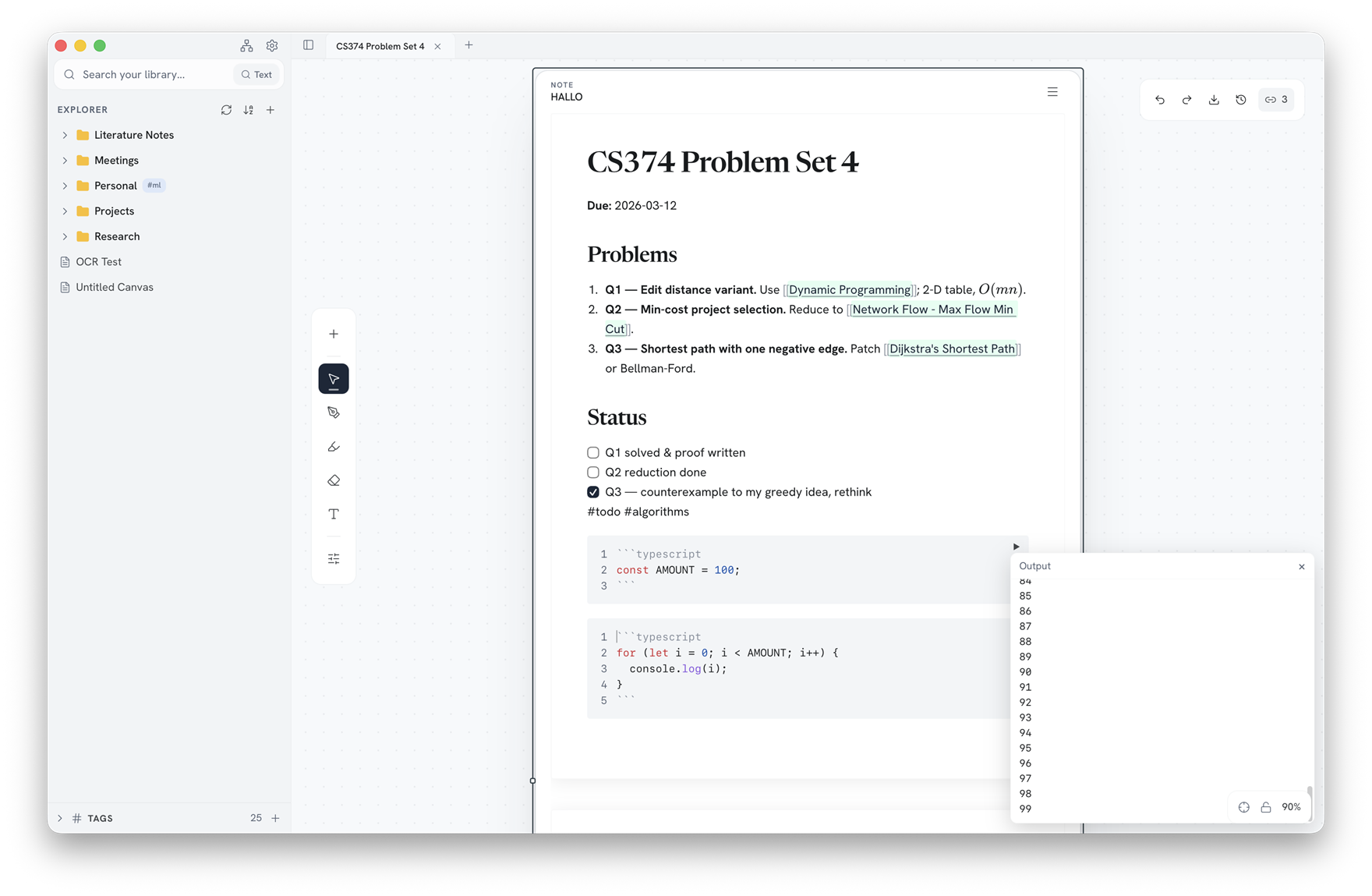
Task: Click the add element plus tool
Action: (334, 334)
